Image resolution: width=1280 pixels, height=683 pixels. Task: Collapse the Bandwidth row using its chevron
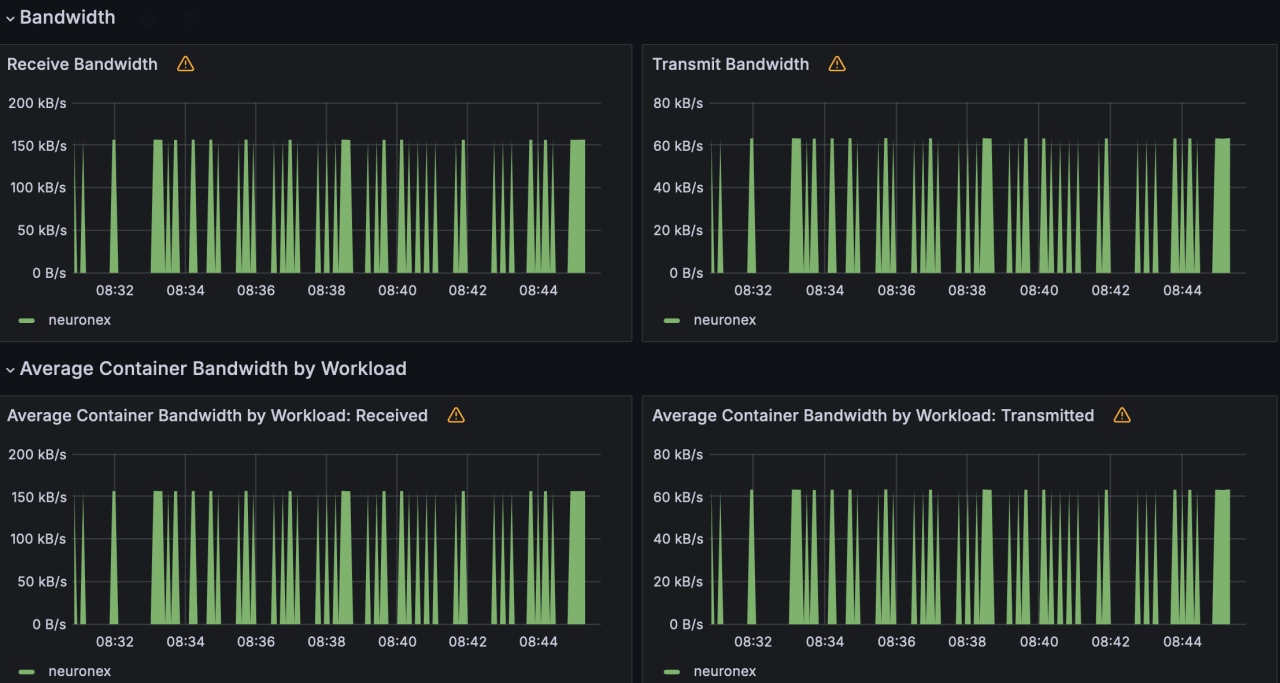(x=10, y=18)
